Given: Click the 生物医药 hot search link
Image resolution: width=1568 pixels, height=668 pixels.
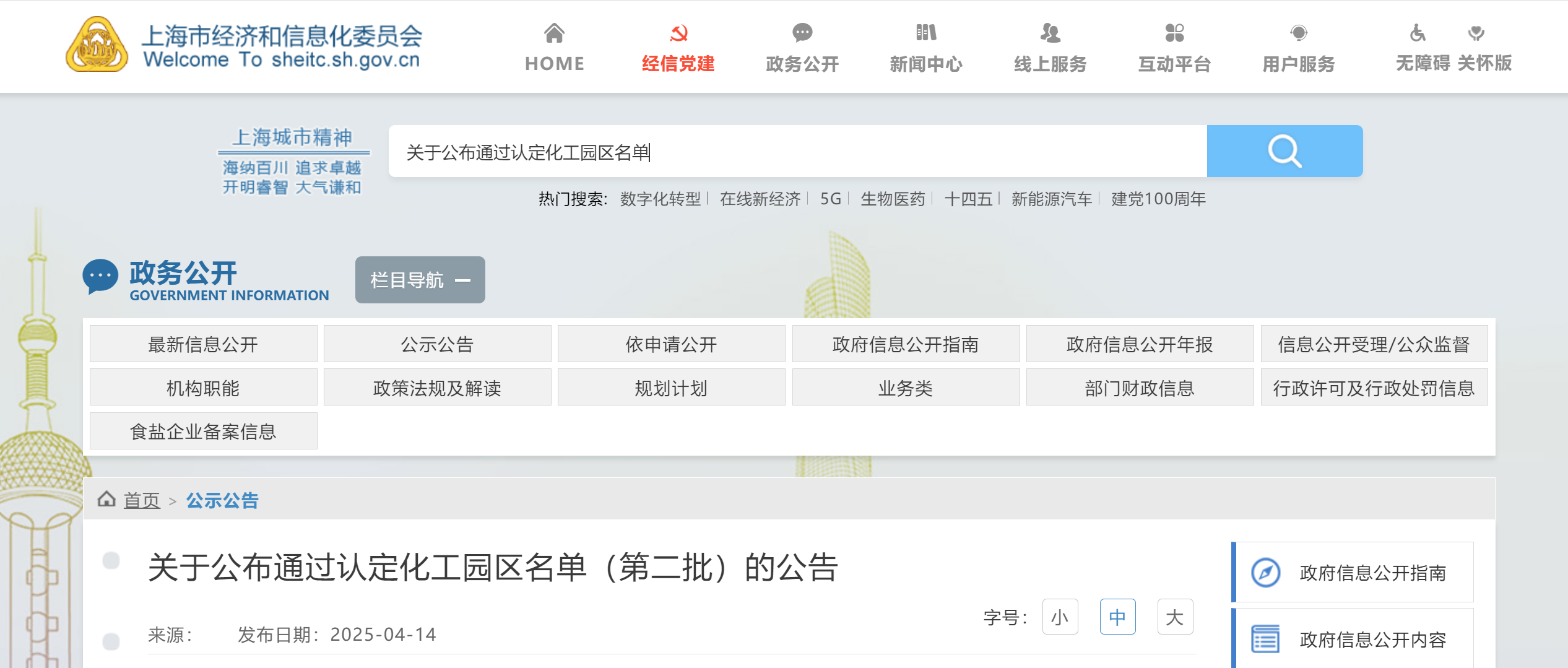Looking at the screenshot, I should pyautogui.click(x=893, y=199).
